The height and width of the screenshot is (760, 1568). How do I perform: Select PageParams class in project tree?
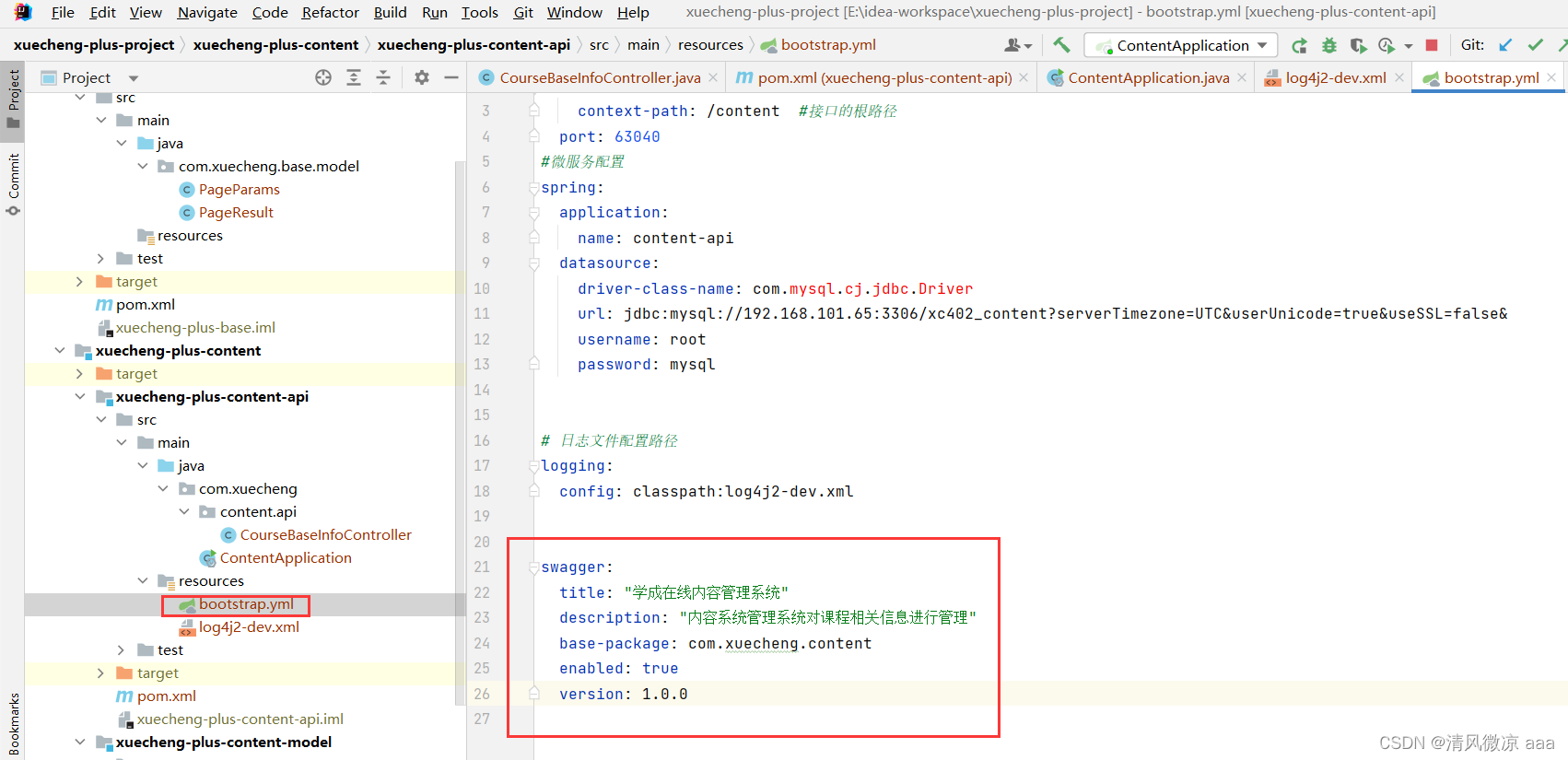click(x=239, y=190)
